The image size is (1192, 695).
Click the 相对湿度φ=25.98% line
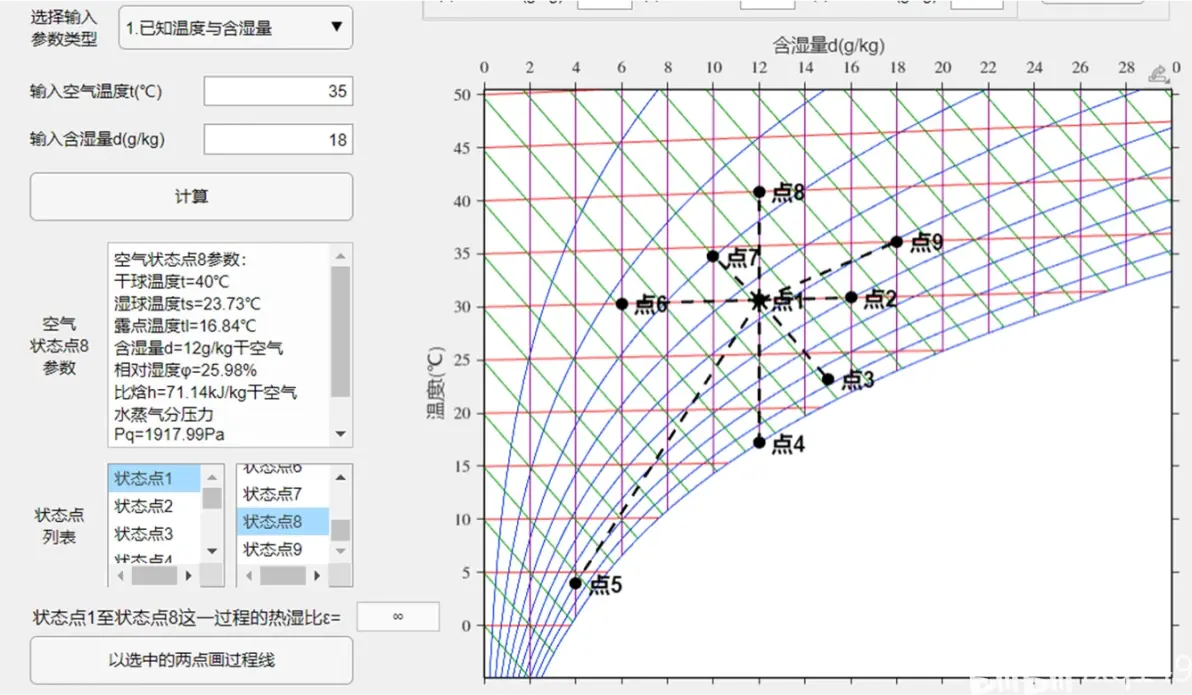[x=185, y=370]
